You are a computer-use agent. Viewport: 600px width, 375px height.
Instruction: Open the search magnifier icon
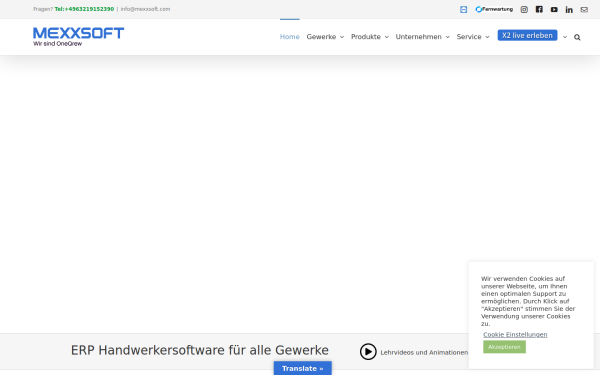click(x=577, y=37)
